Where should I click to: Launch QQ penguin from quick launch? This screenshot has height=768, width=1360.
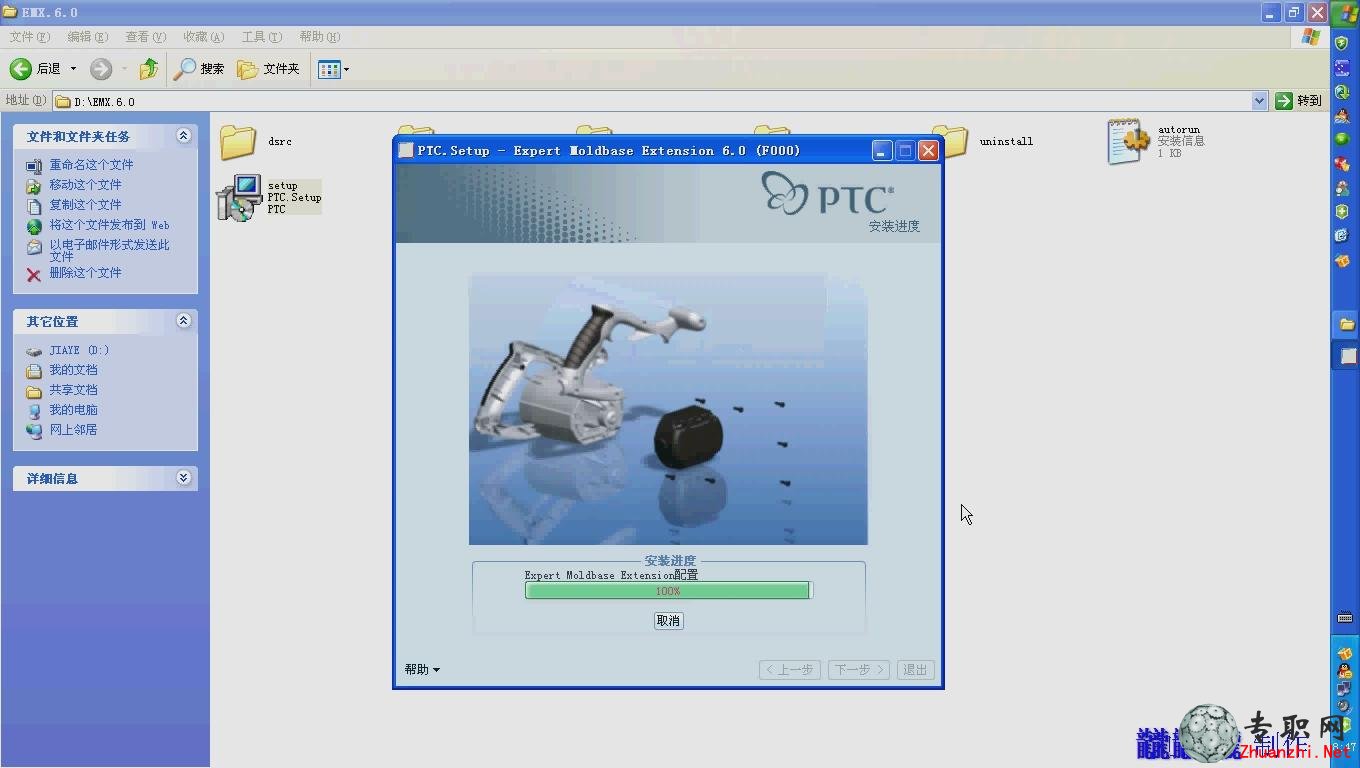[1343, 115]
